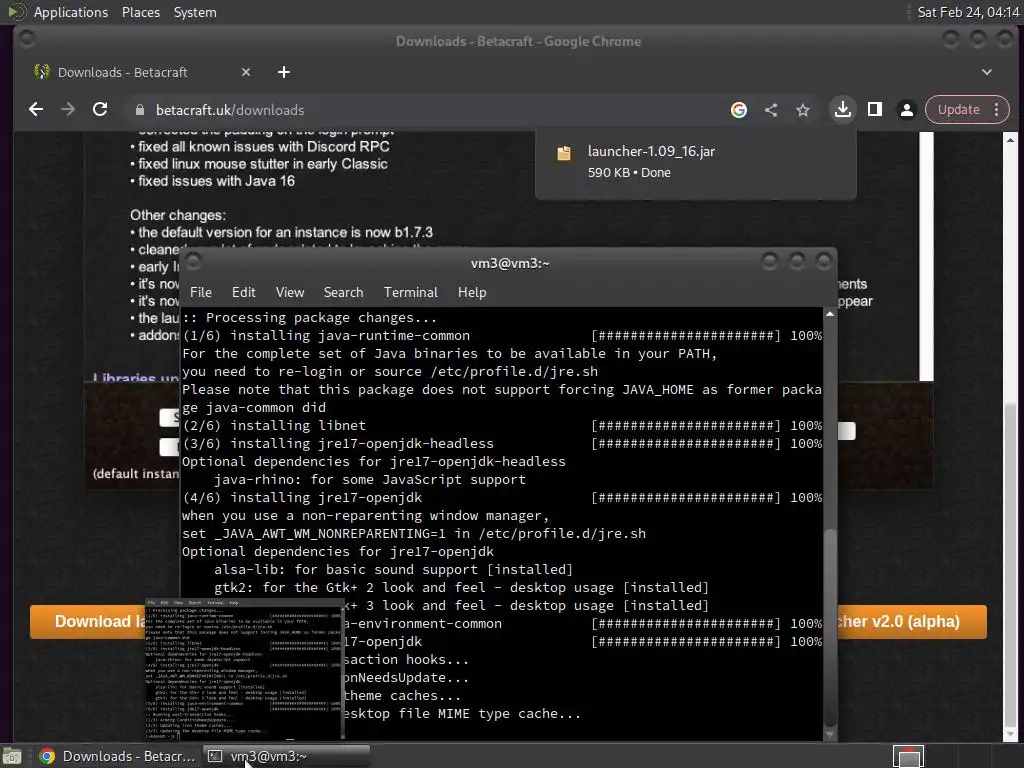Open the Chrome profile icon

(x=906, y=110)
